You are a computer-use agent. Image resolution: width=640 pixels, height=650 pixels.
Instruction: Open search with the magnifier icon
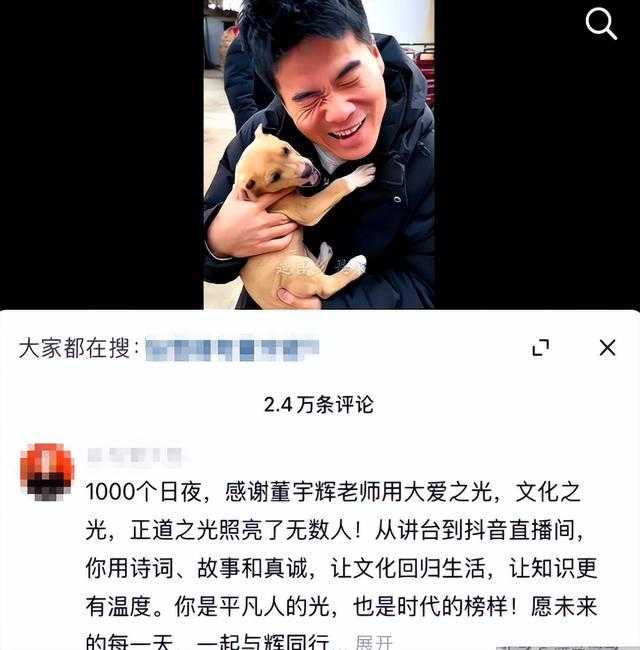pyautogui.click(x=601, y=24)
